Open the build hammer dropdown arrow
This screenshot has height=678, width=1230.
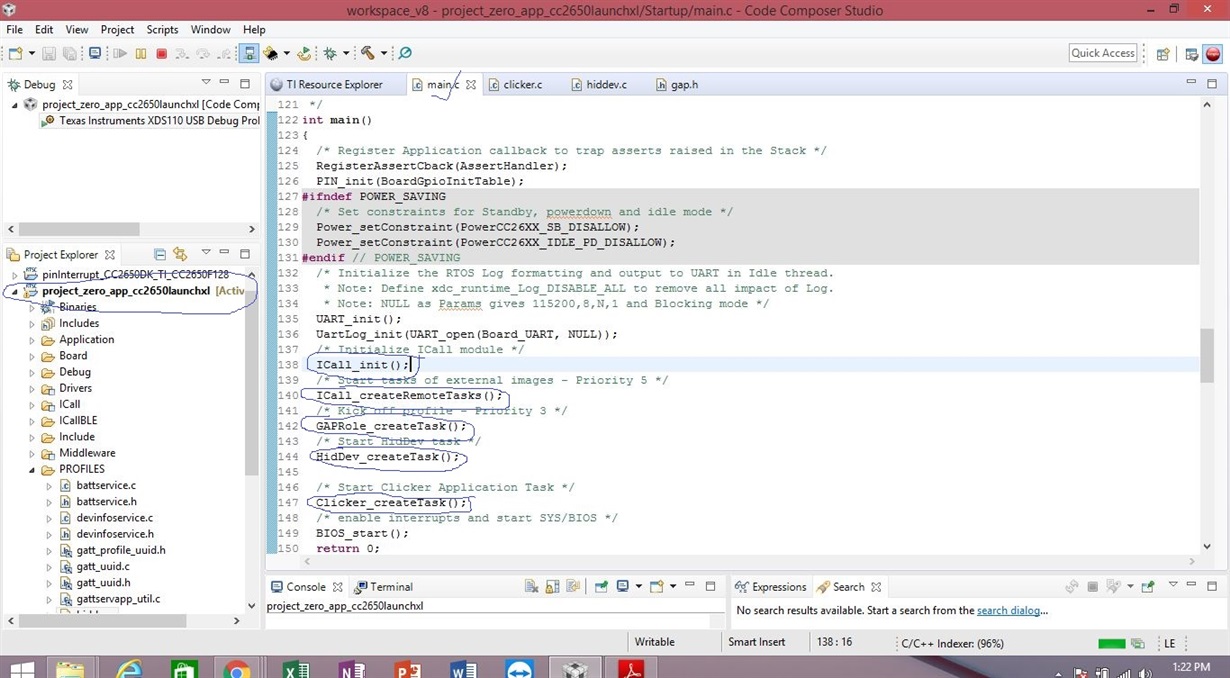(x=383, y=53)
